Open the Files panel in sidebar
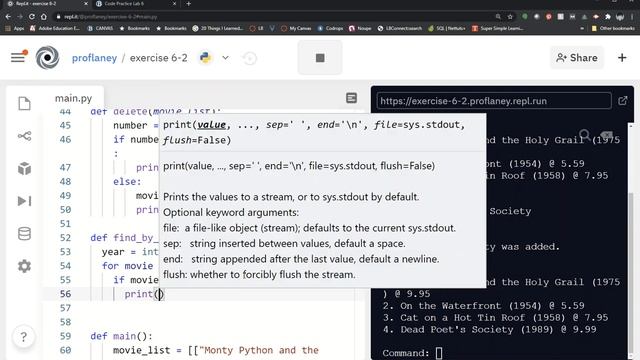Viewport: 640px width, 360px height. (x=24, y=103)
